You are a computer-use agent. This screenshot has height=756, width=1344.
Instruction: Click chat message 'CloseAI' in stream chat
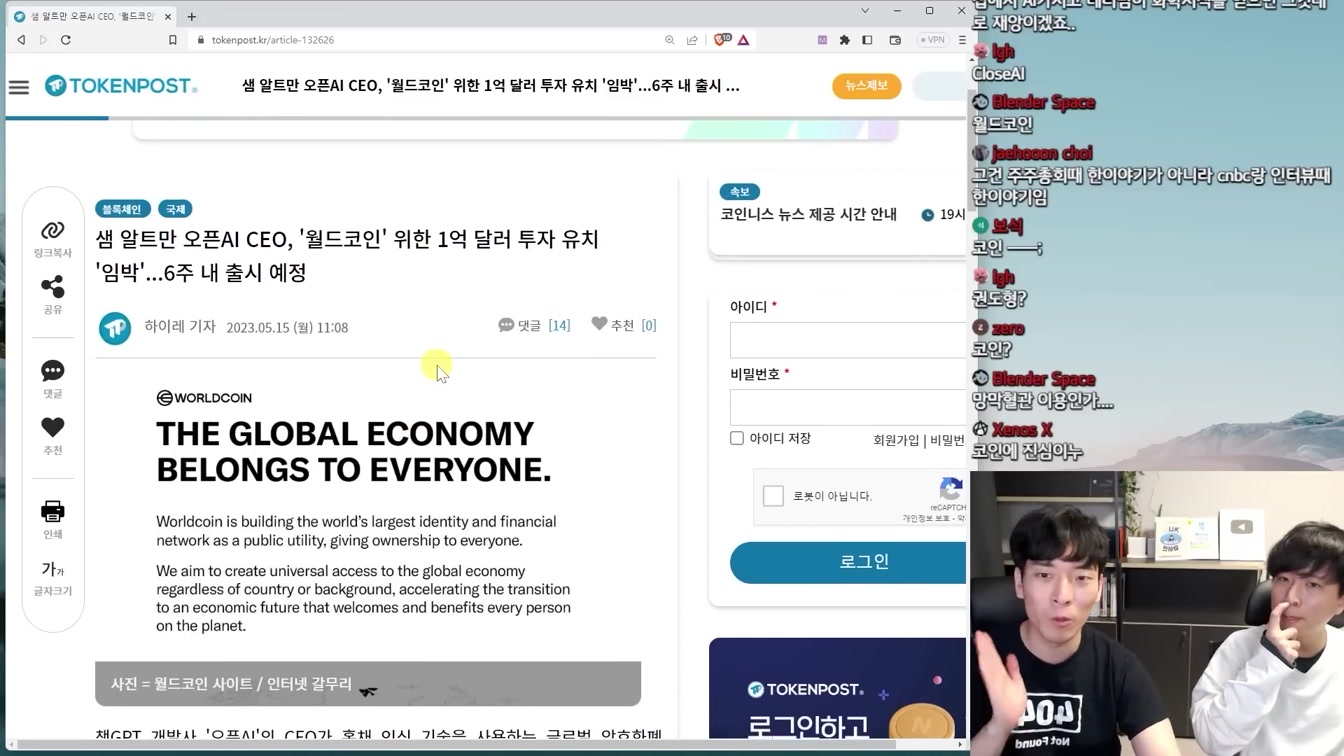coord(998,74)
